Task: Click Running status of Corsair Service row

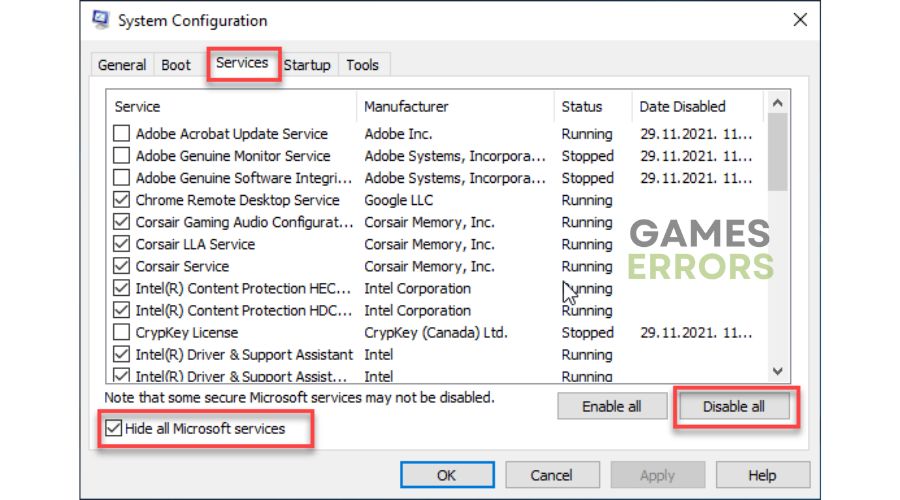Action: pyautogui.click(x=587, y=266)
